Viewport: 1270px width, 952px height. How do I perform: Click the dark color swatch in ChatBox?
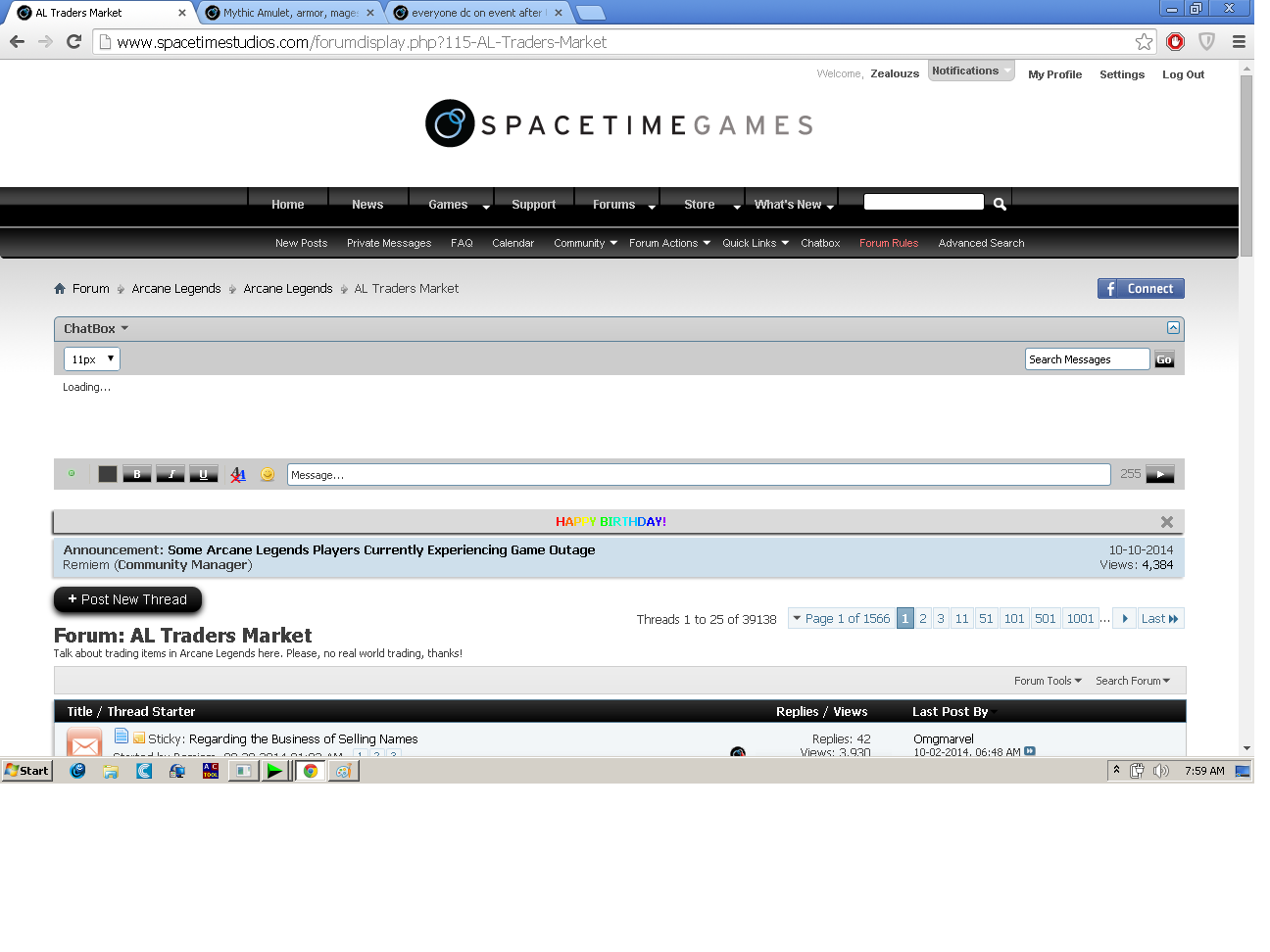[108, 474]
